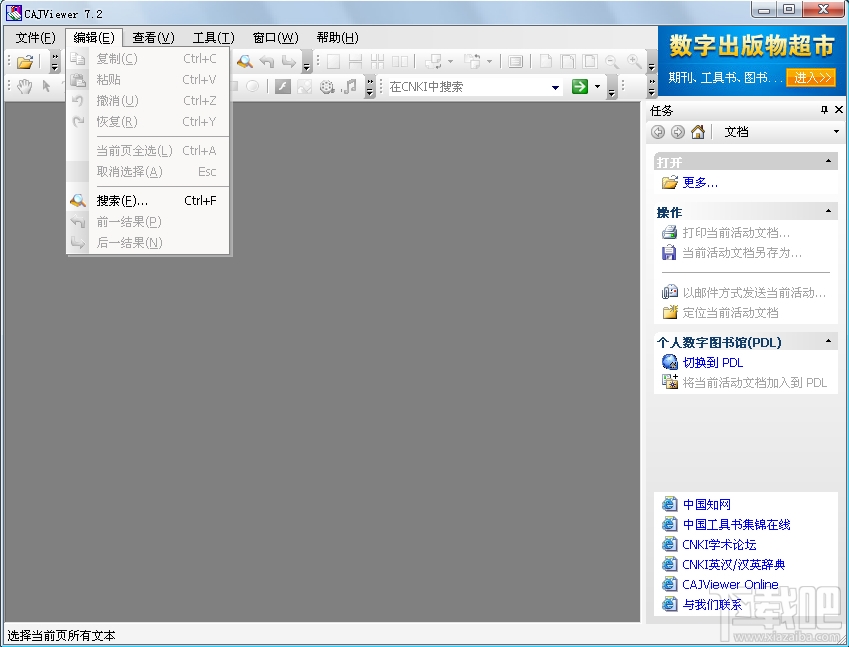Click the green CNKI search go button
The width and height of the screenshot is (849, 647).
(x=579, y=86)
